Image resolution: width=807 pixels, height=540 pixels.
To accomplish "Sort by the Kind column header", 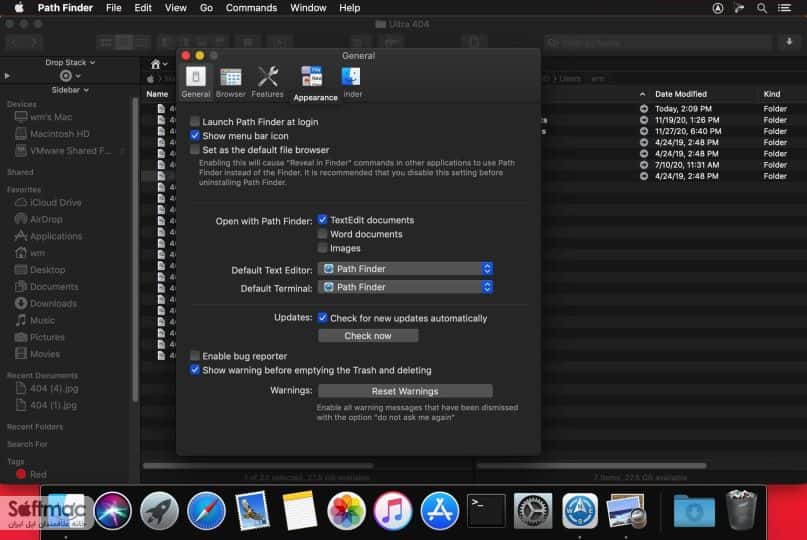I will click(771, 94).
